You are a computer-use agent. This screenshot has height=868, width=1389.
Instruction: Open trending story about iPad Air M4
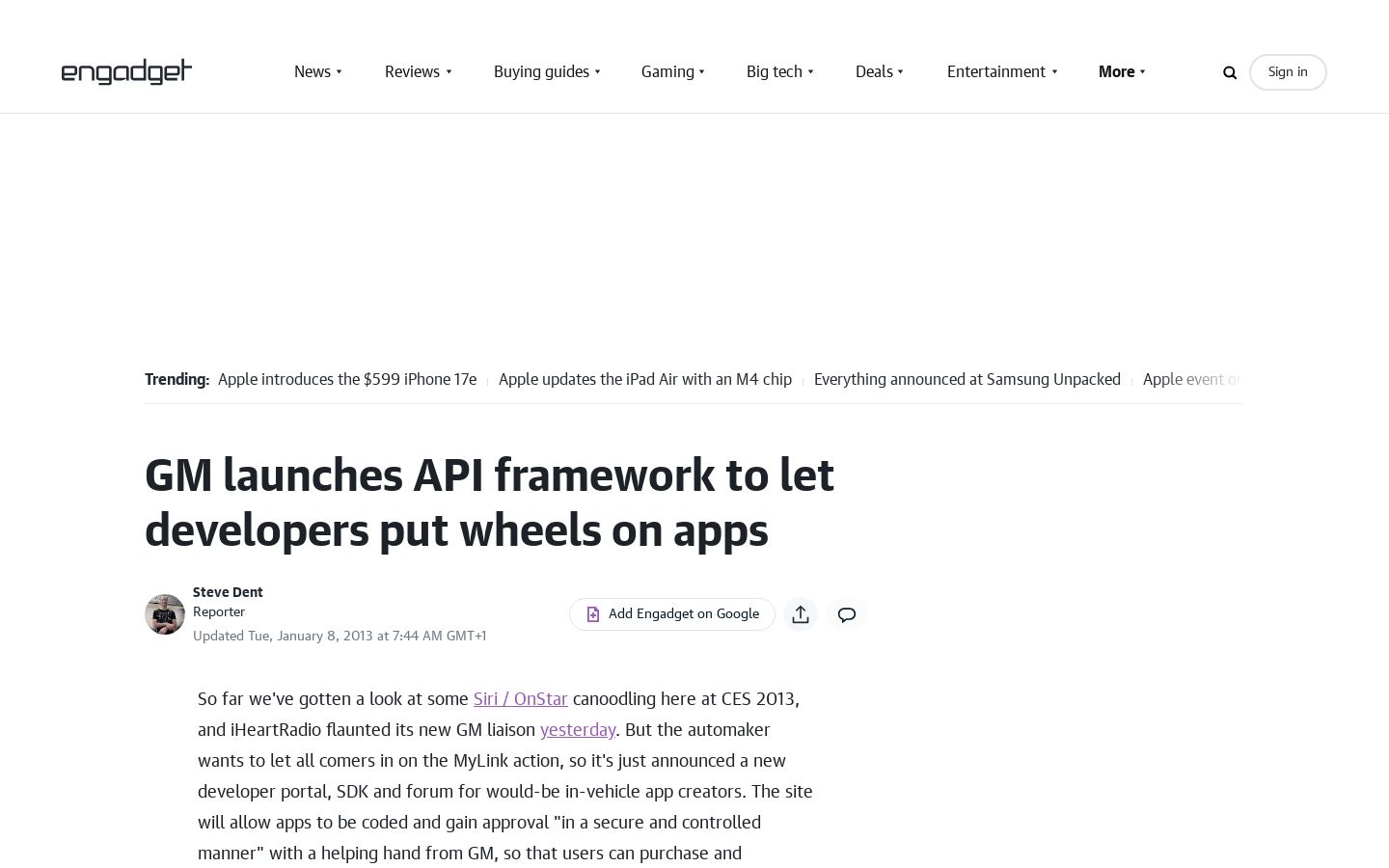645,379
